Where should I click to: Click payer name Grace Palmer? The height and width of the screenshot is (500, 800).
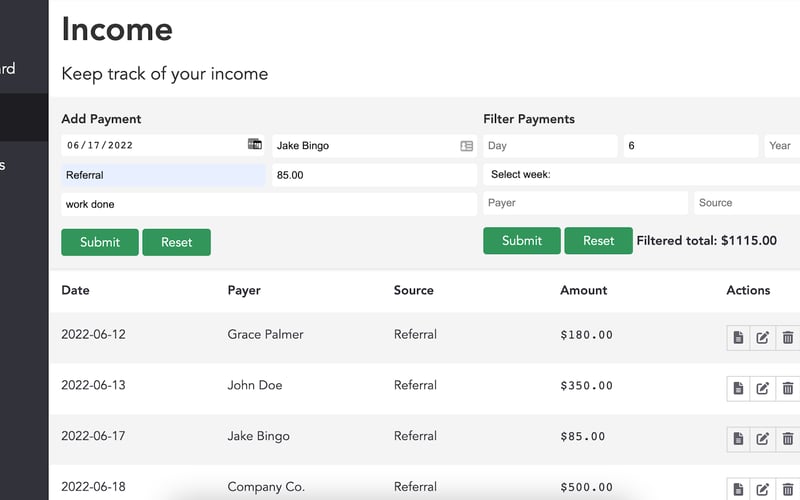[265, 334]
